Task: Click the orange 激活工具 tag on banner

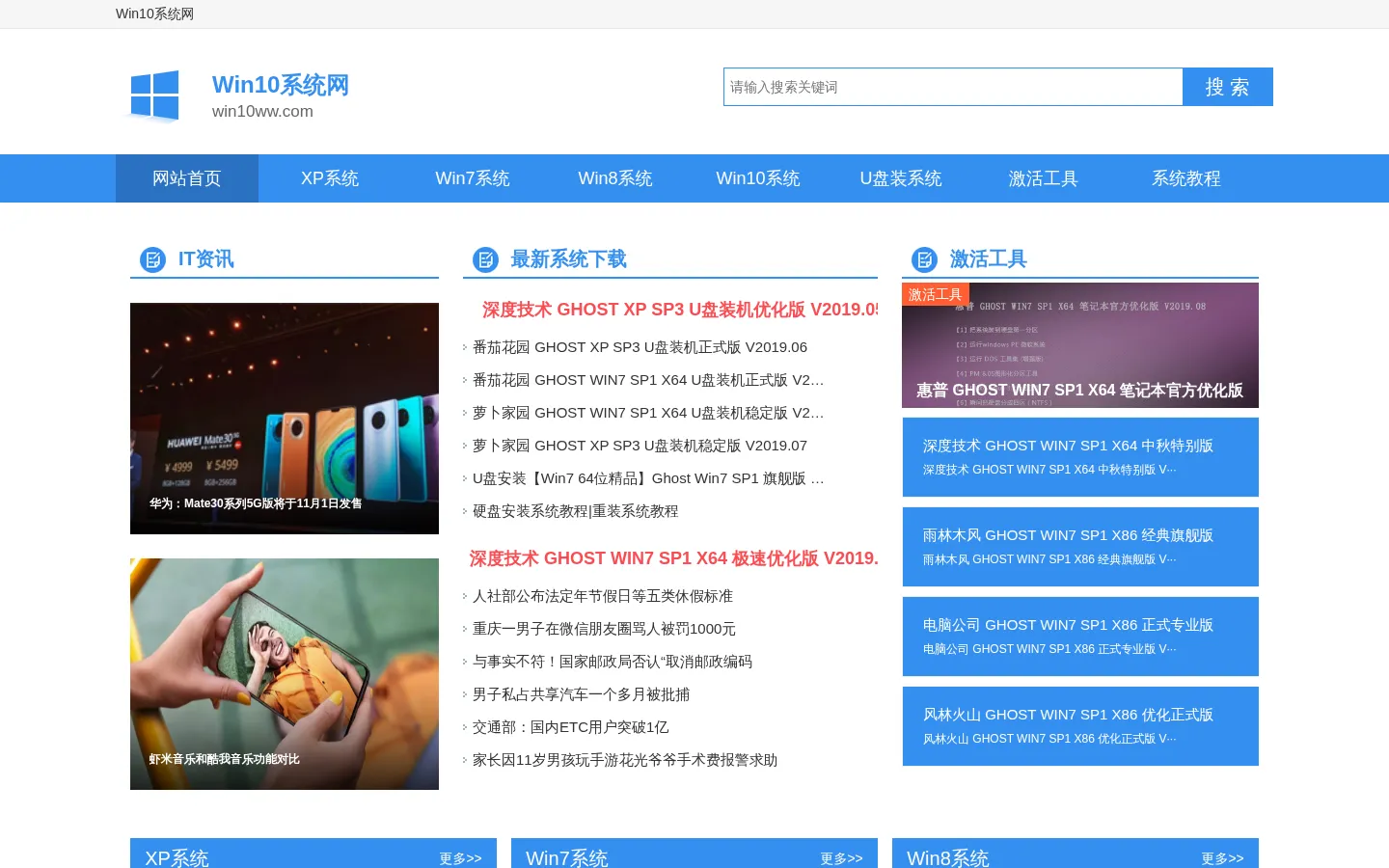Action: point(935,294)
